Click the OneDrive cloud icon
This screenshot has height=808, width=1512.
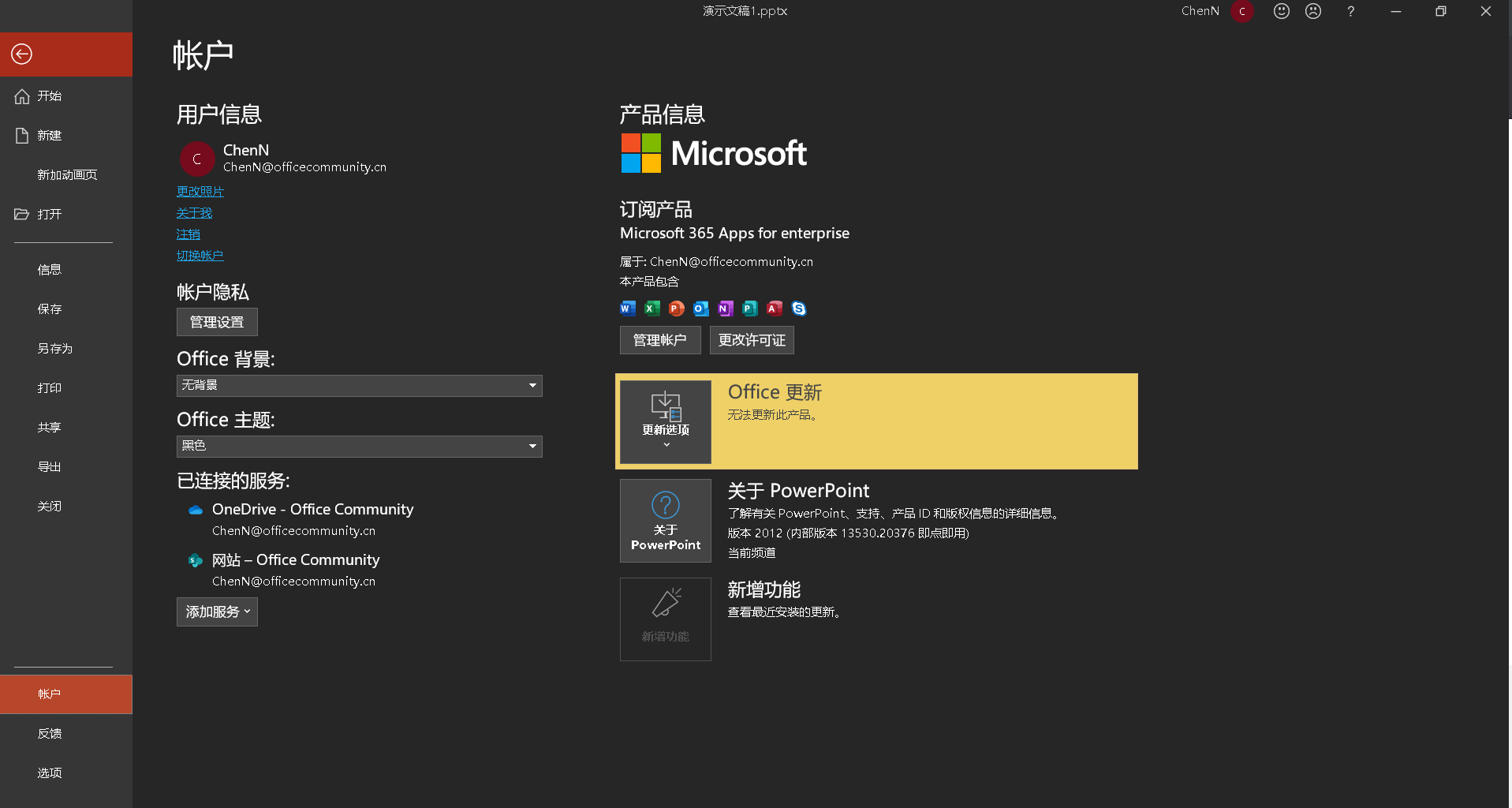196,511
